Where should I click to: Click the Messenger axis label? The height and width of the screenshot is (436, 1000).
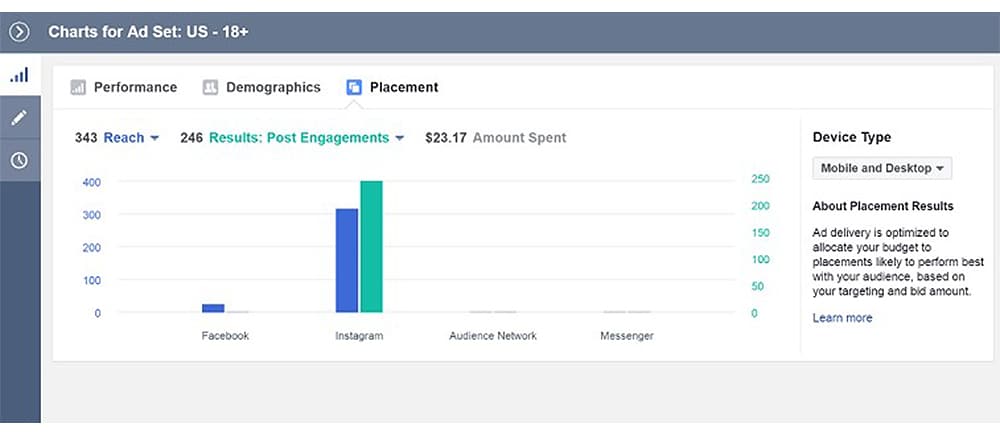point(627,336)
